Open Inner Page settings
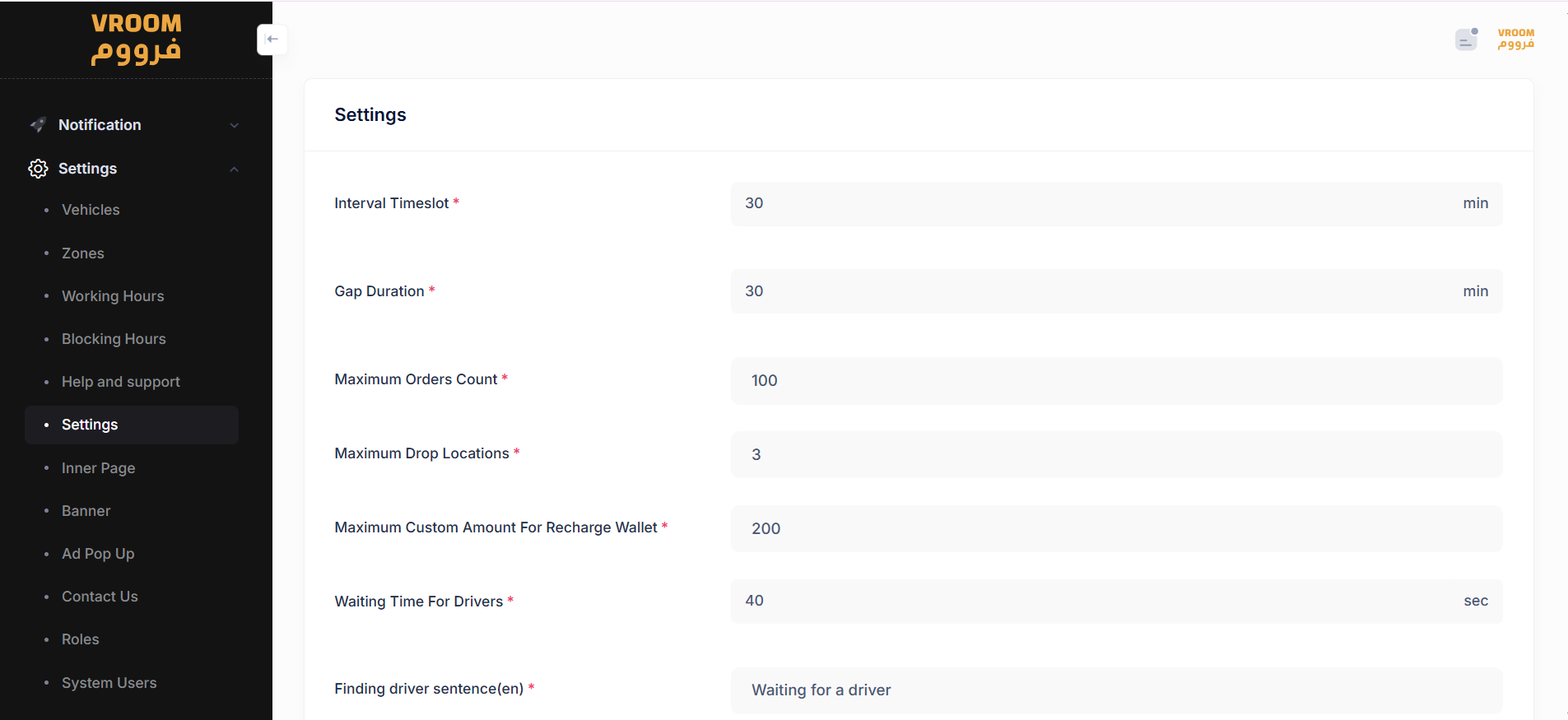Image resolution: width=1568 pixels, height=720 pixels. pyautogui.click(x=99, y=468)
